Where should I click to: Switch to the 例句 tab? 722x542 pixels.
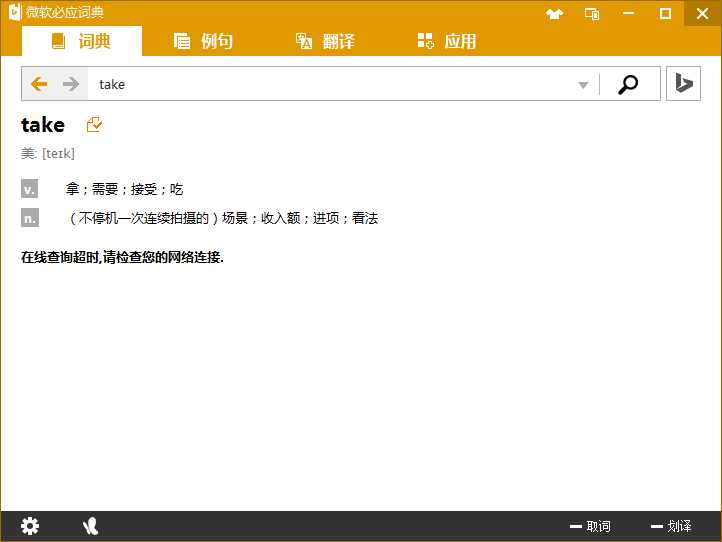point(203,41)
